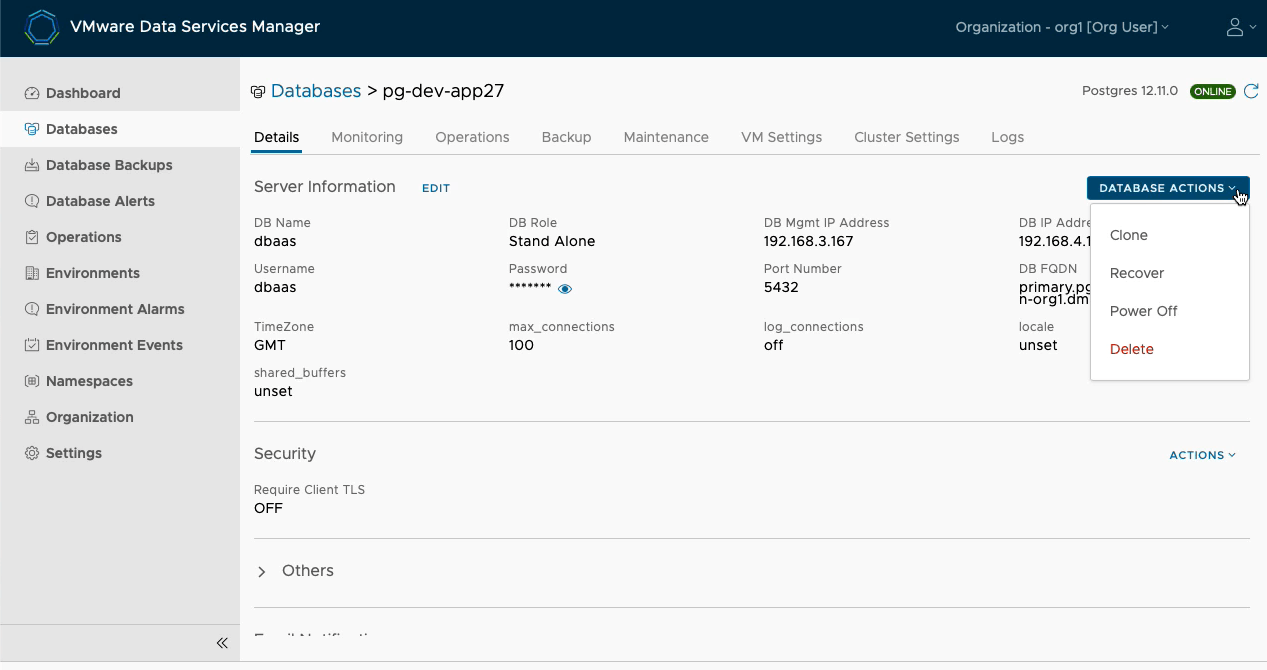This screenshot has width=1267, height=670.
Task: Click EDIT next to Server Information
Action: (x=436, y=188)
